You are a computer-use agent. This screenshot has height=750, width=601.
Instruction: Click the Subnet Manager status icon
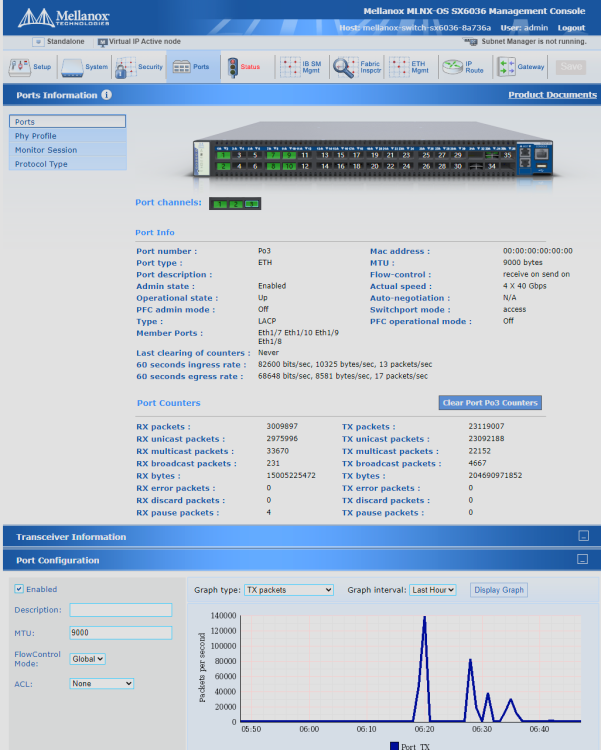[470, 42]
